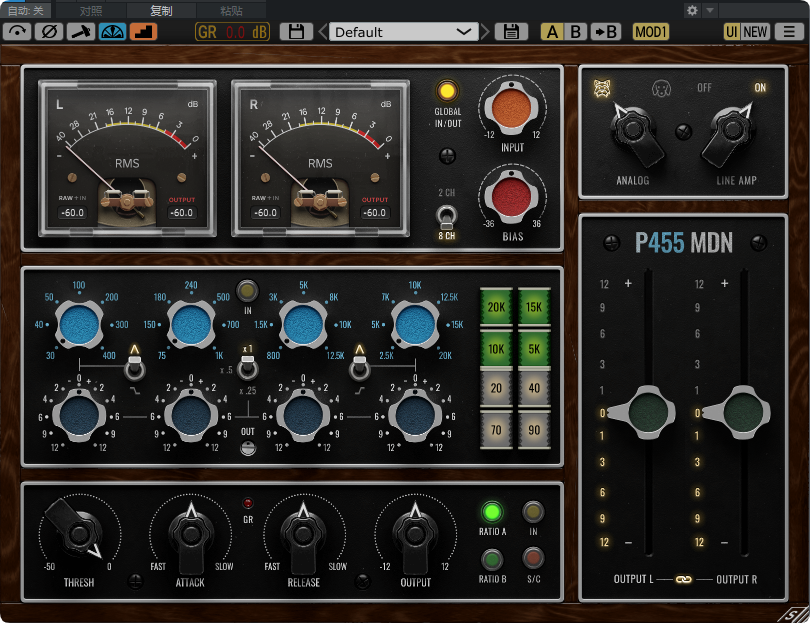This screenshot has width=810, height=623.
Task: Click the MOD1 button
Action: tap(651, 32)
